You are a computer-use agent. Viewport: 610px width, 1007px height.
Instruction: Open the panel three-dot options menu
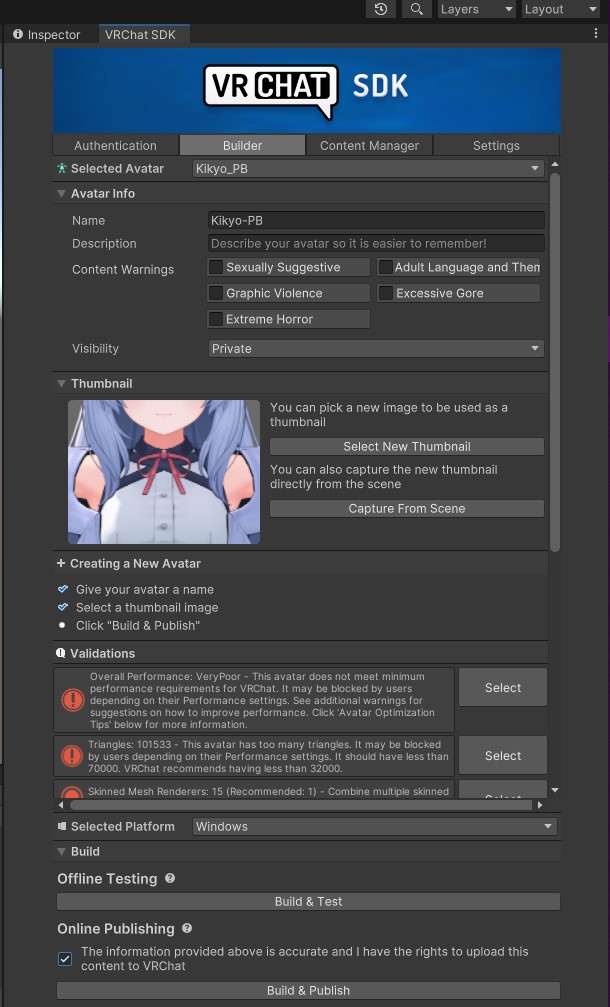(595, 34)
